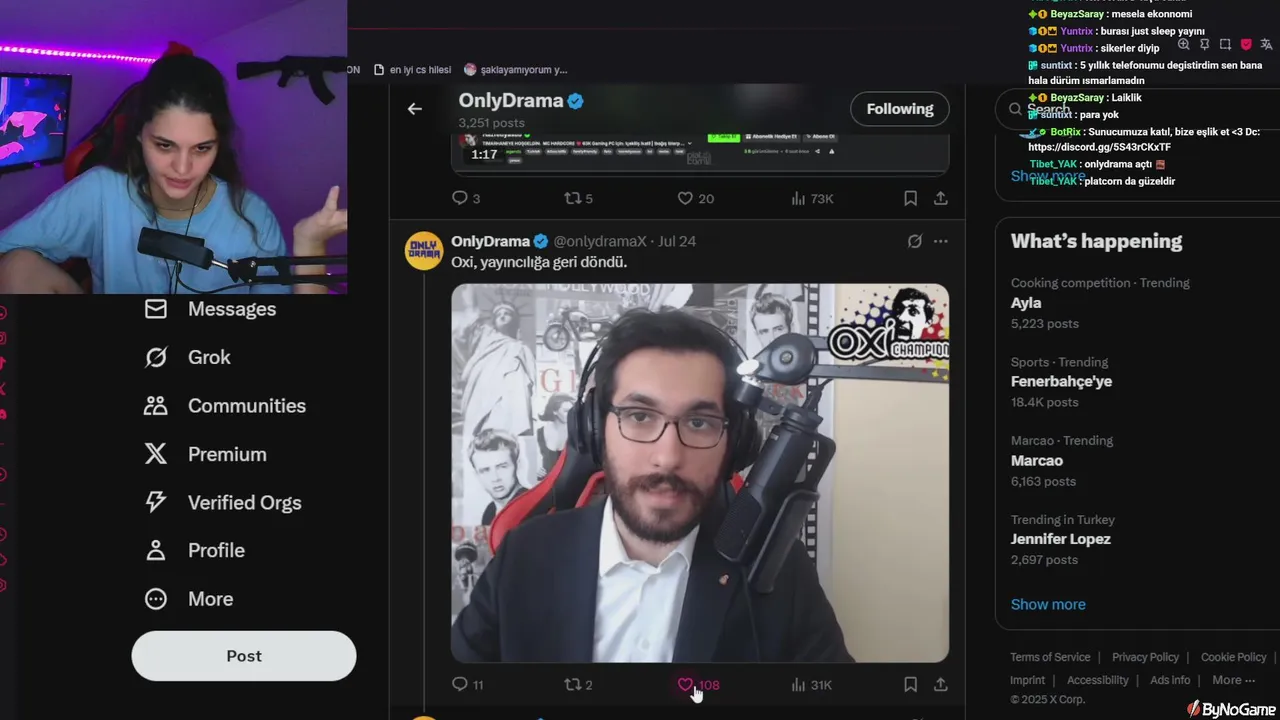The width and height of the screenshot is (1280, 720).
Task: Repost the Oxi yayıncılığa geri döndü post
Action: point(579,685)
